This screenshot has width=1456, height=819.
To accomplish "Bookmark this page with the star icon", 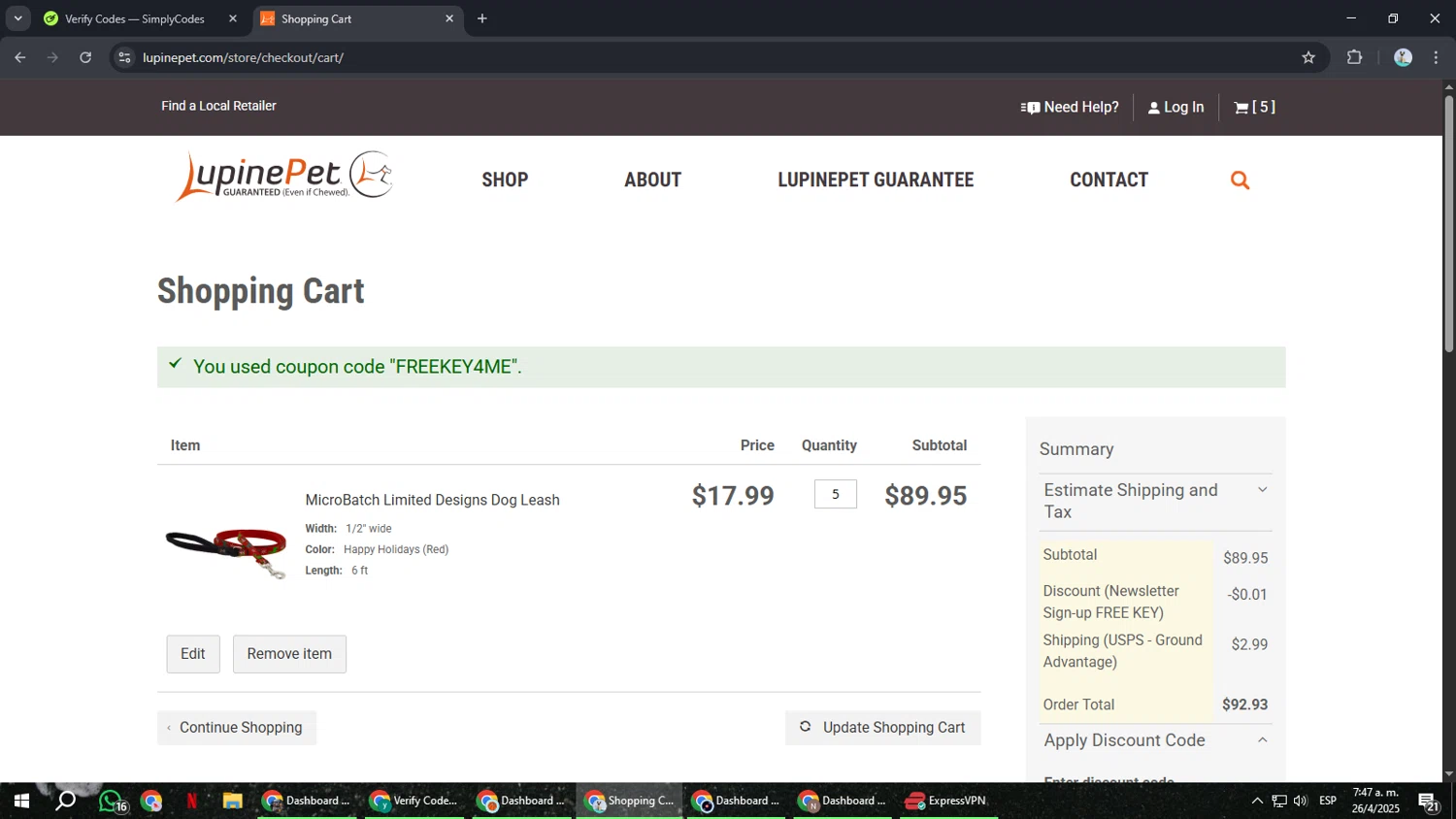I will 1308,57.
